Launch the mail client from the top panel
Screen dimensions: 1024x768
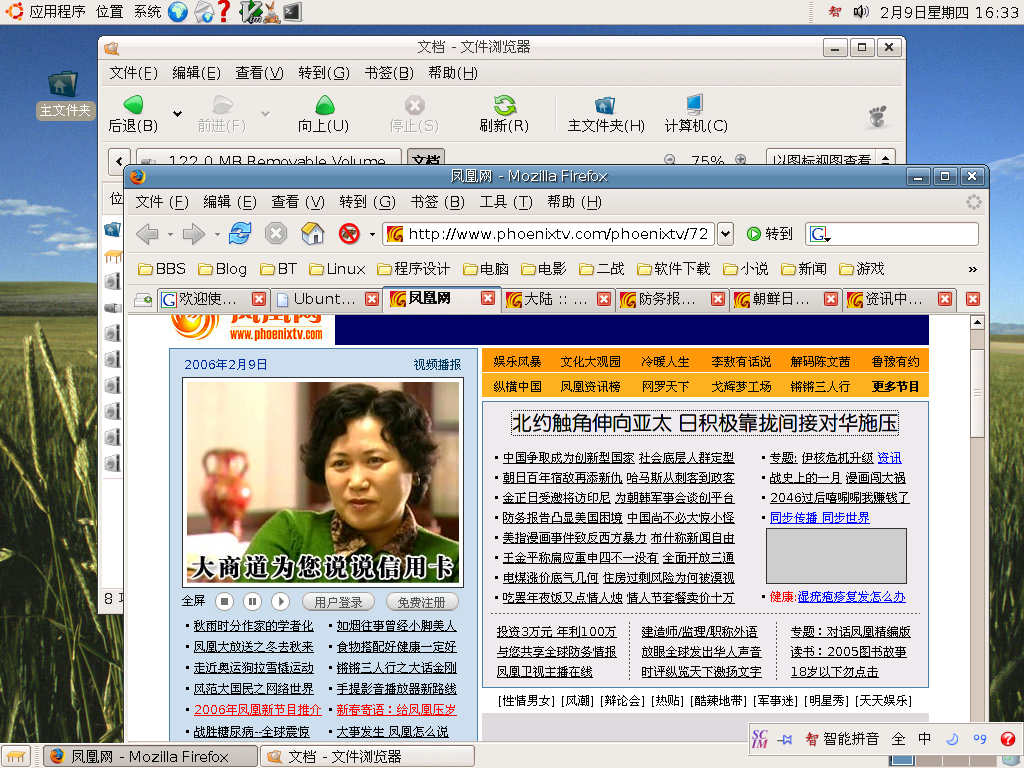pos(204,12)
